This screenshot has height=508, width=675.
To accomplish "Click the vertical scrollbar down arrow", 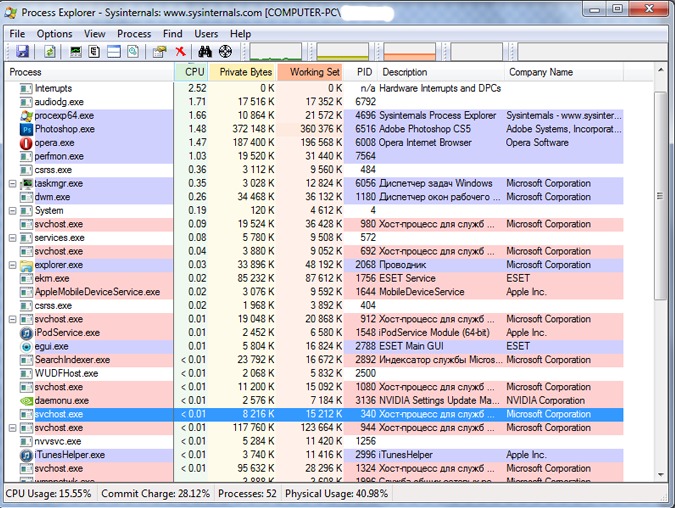I will (659, 474).
